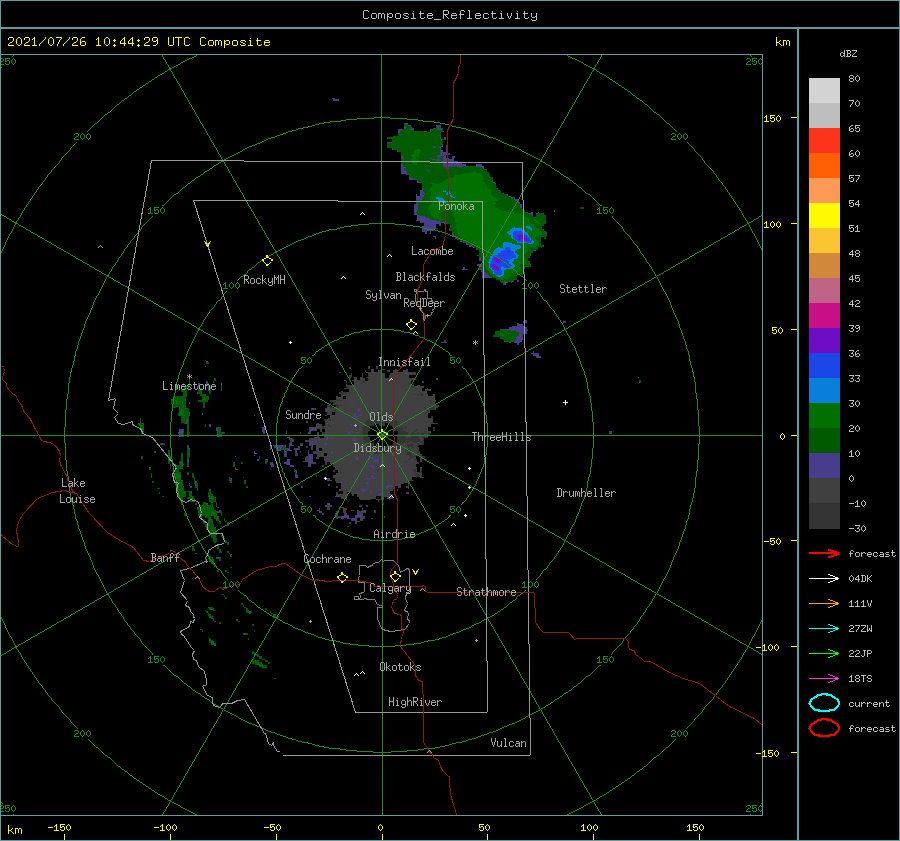Click the Innisfail city label
This screenshot has height=841, width=900.
tap(404, 362)
